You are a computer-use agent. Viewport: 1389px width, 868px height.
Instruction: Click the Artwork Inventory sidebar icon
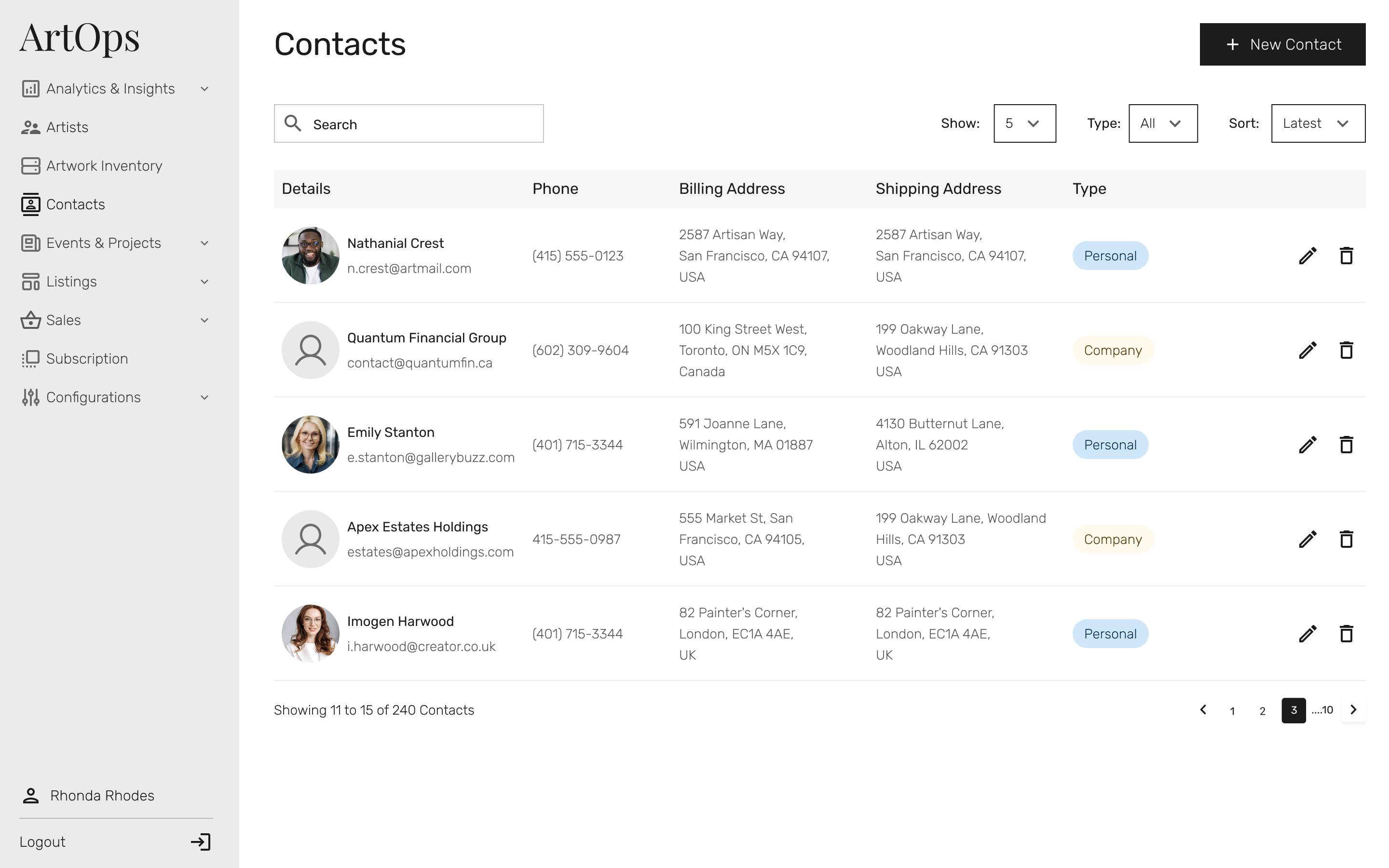coord(30,166)
